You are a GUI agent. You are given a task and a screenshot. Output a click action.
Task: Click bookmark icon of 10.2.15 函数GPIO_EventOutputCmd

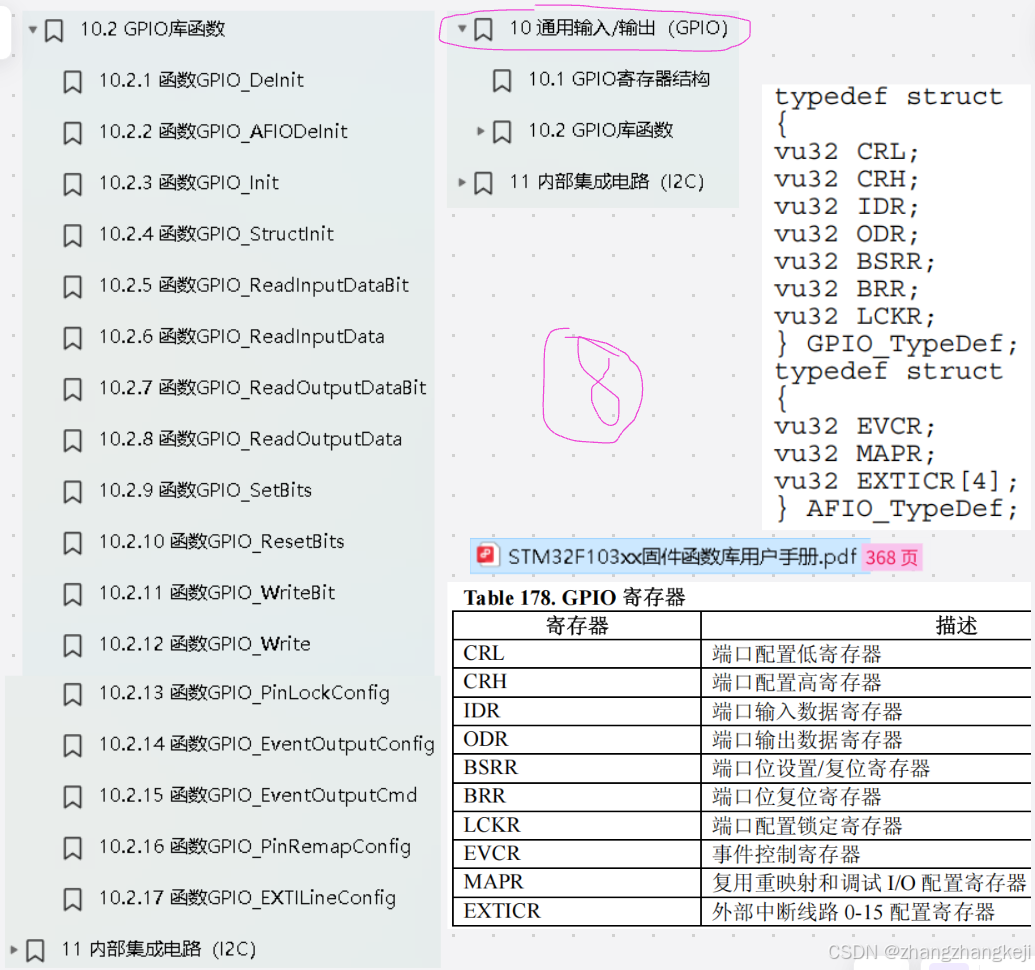(72, 796)
